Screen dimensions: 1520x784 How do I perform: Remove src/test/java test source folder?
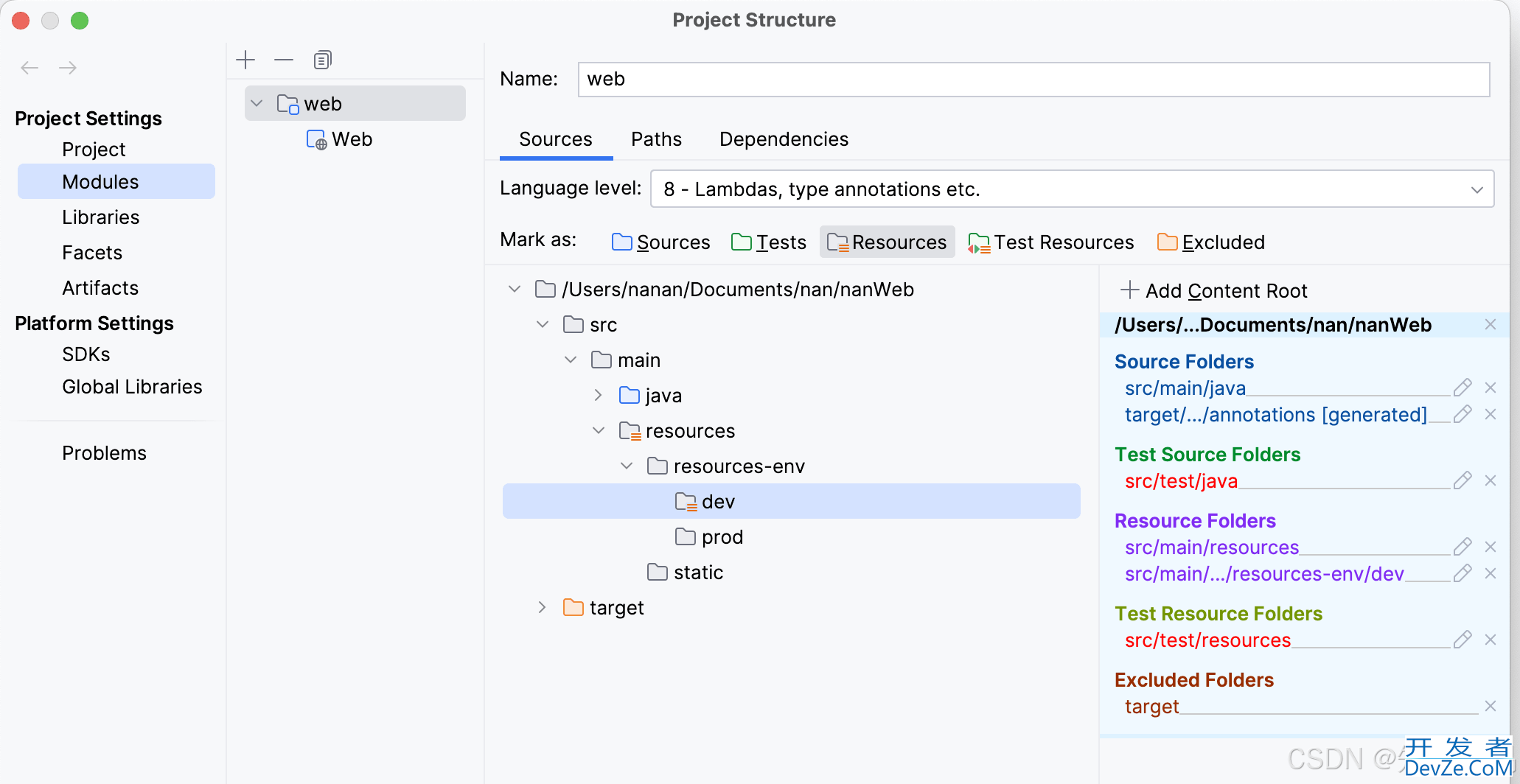(1491, 480)
